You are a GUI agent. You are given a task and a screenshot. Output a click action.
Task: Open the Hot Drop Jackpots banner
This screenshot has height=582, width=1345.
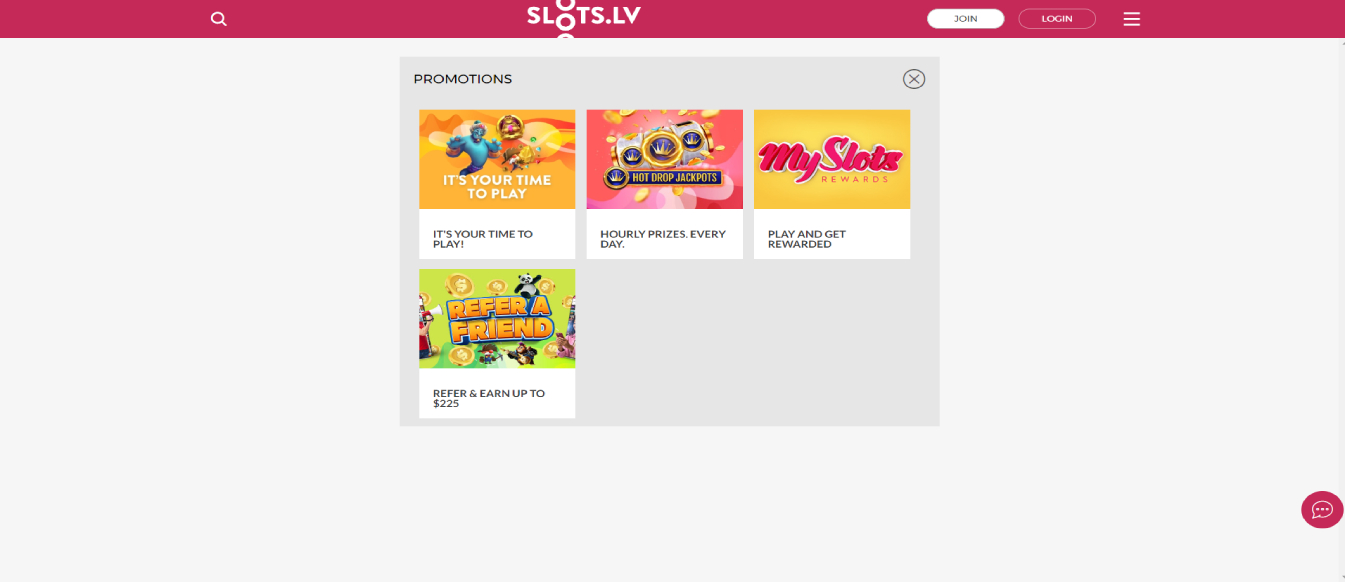(664, 159)
